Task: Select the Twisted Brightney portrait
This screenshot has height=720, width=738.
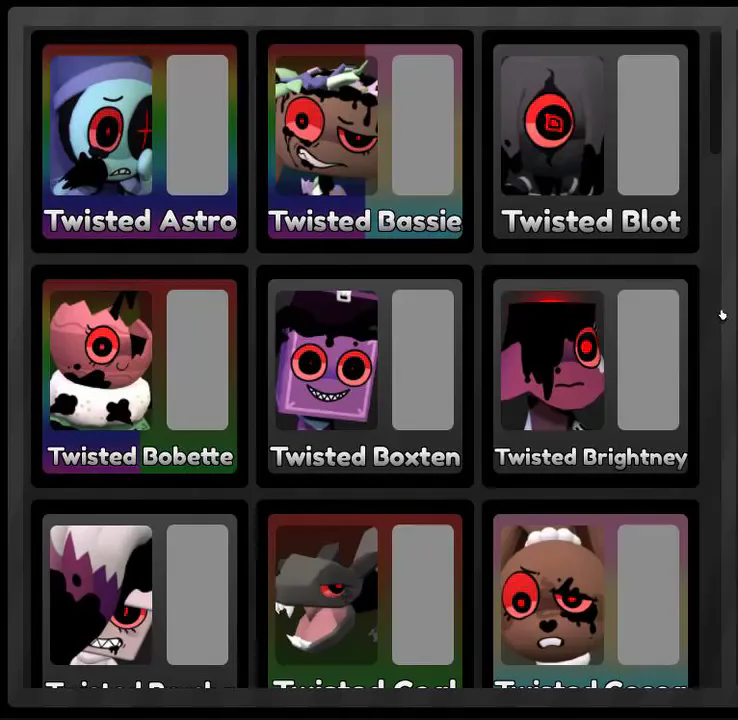Action: pos(552,360)
